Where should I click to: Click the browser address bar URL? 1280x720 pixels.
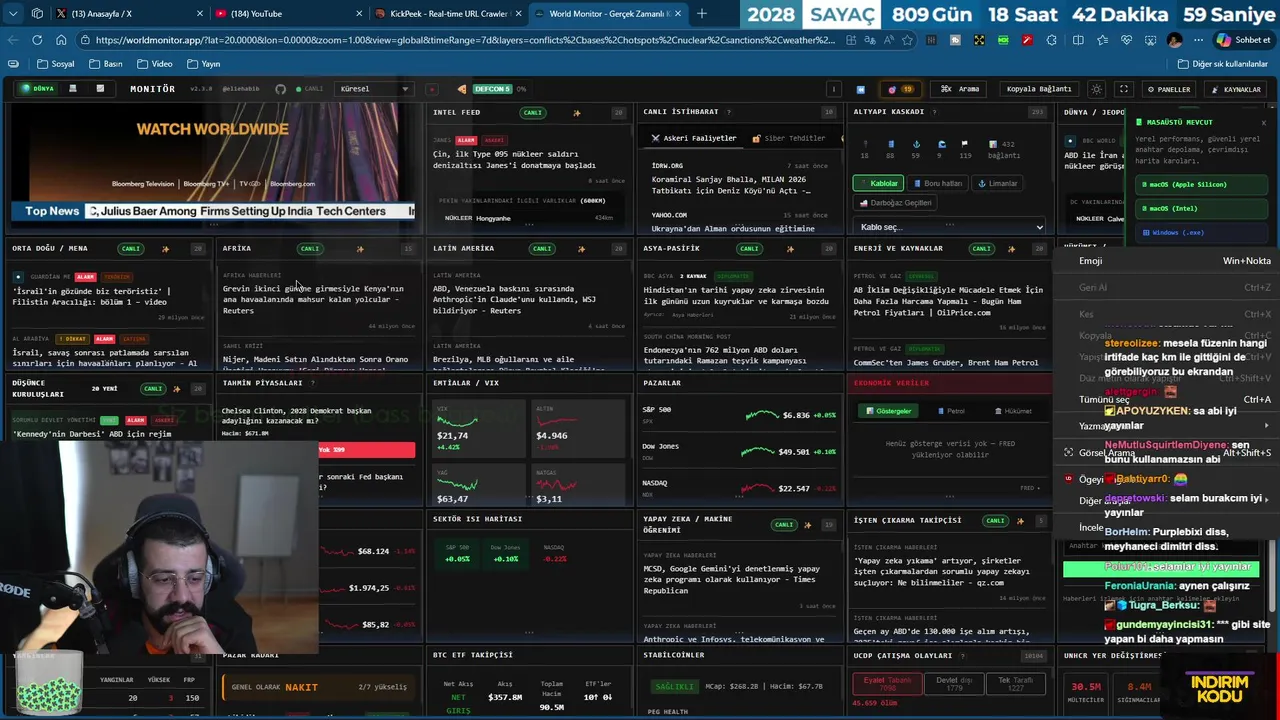[465, 40]
